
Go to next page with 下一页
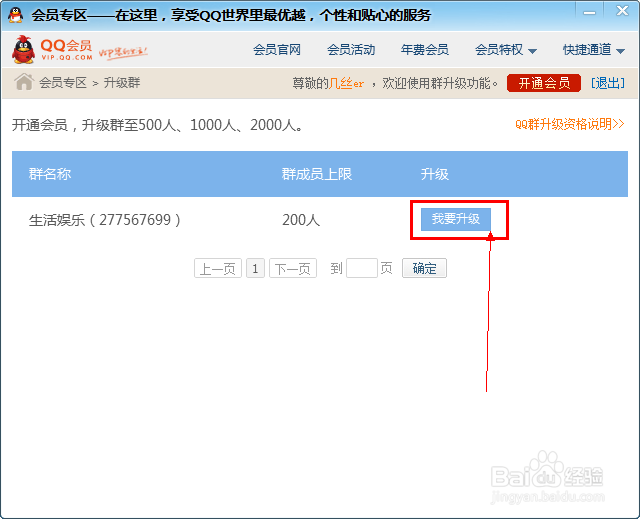pos(293,268)
